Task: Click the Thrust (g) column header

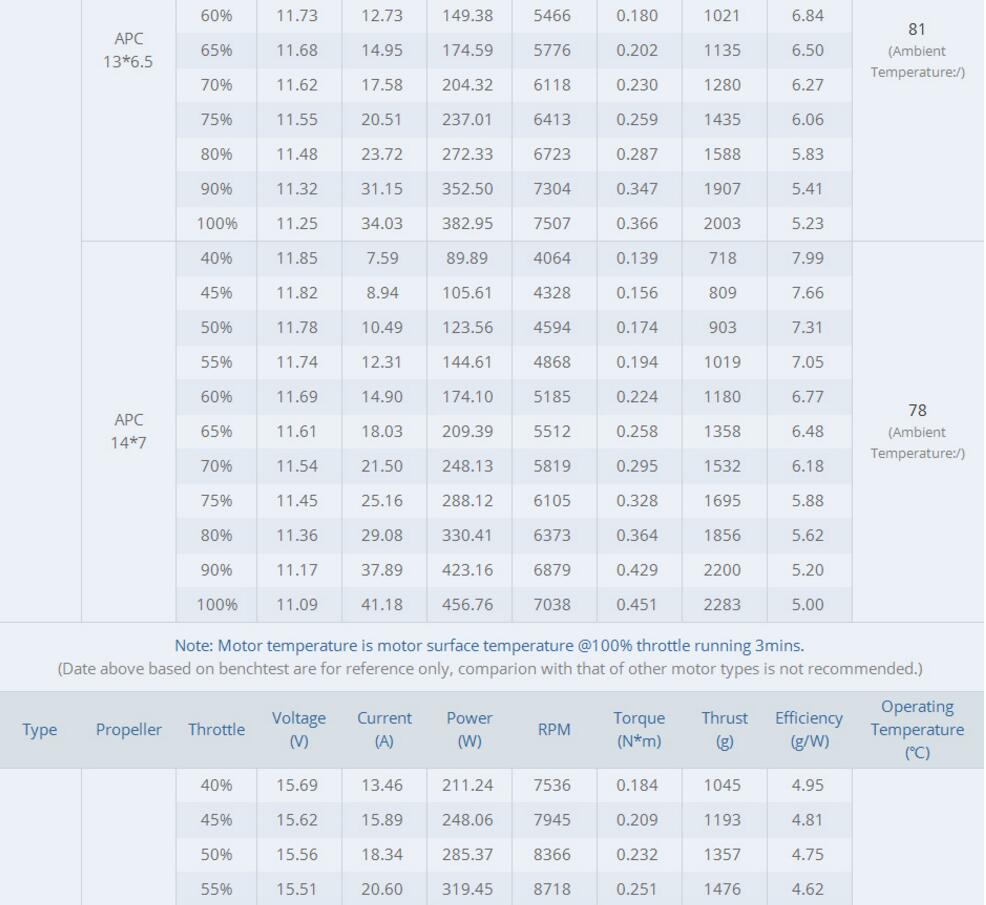Action: (724, 730)
